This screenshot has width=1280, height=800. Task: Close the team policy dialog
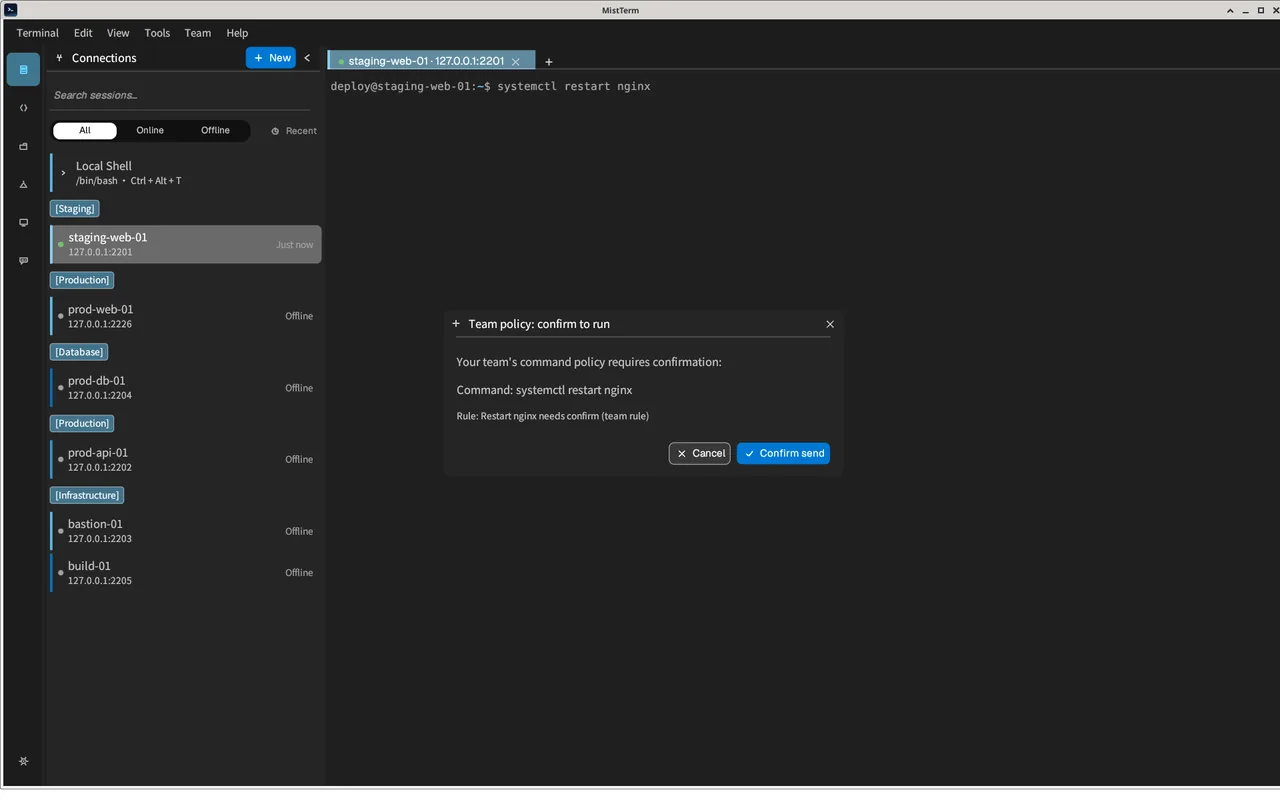pyautogui.click(x=830, y=324)
